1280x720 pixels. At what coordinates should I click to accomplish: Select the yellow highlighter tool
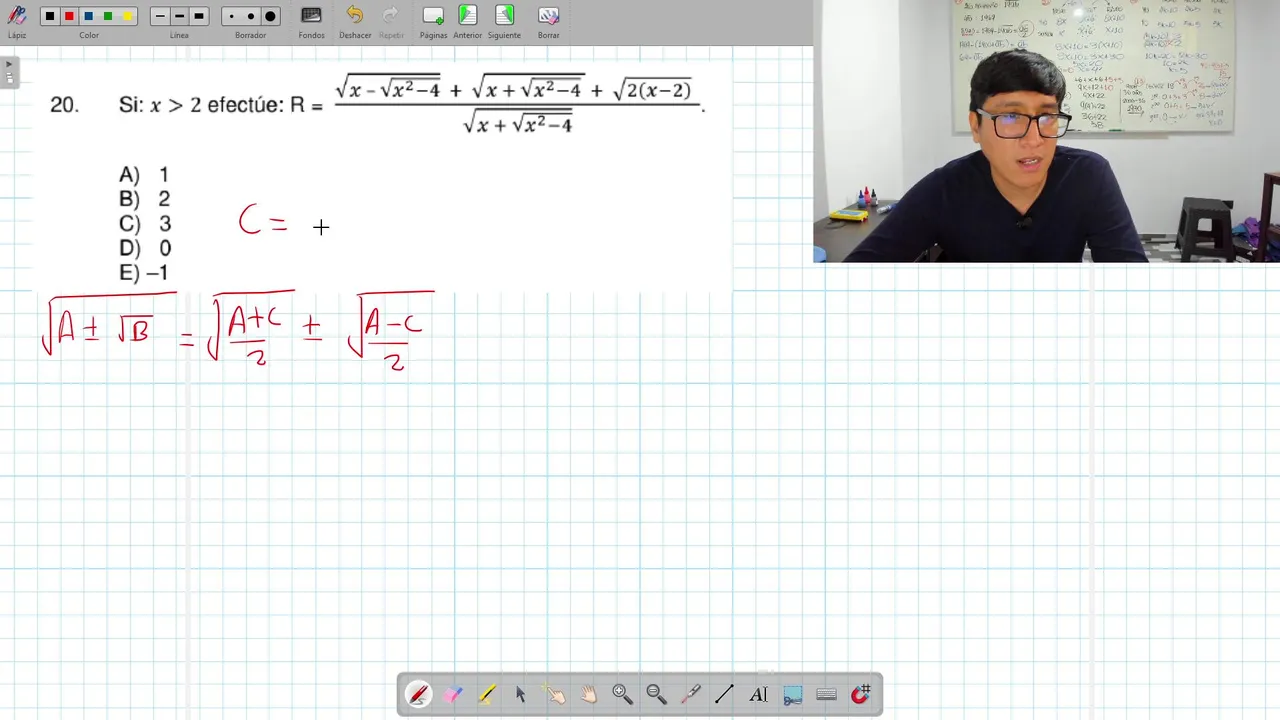point(486,694)
